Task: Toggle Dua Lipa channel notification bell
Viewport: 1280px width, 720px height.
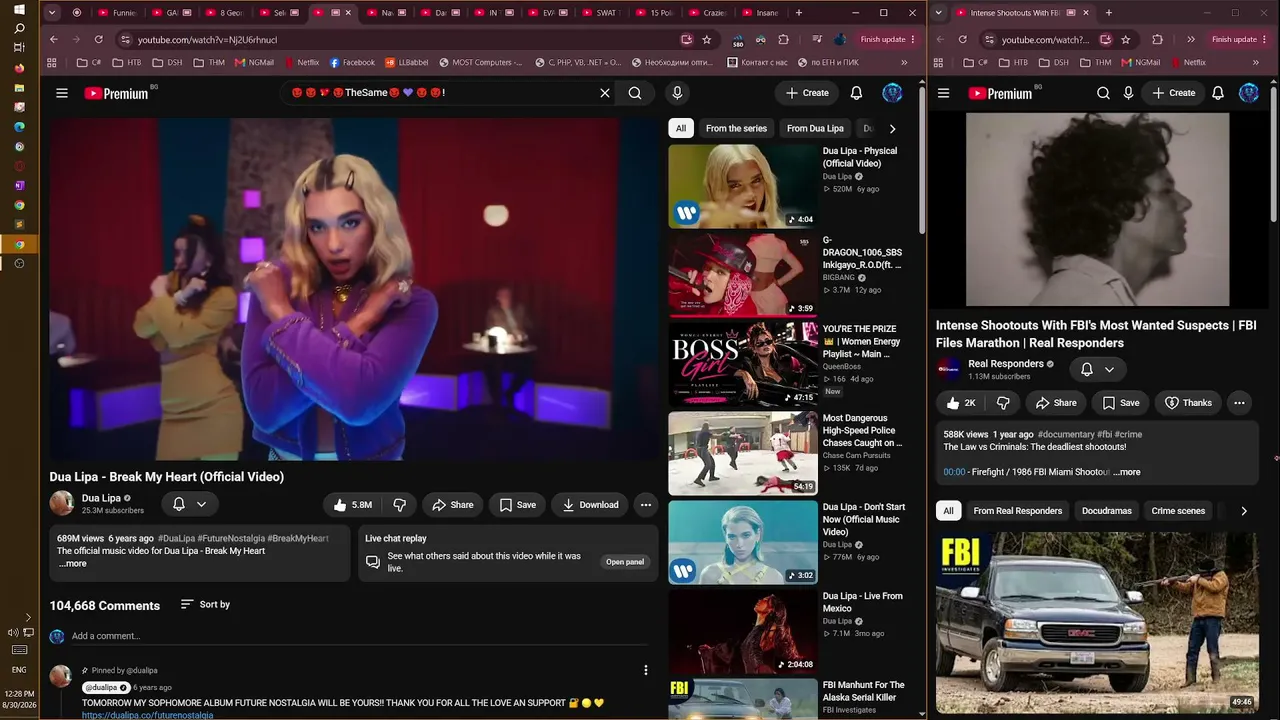Action: pos(178,505)
